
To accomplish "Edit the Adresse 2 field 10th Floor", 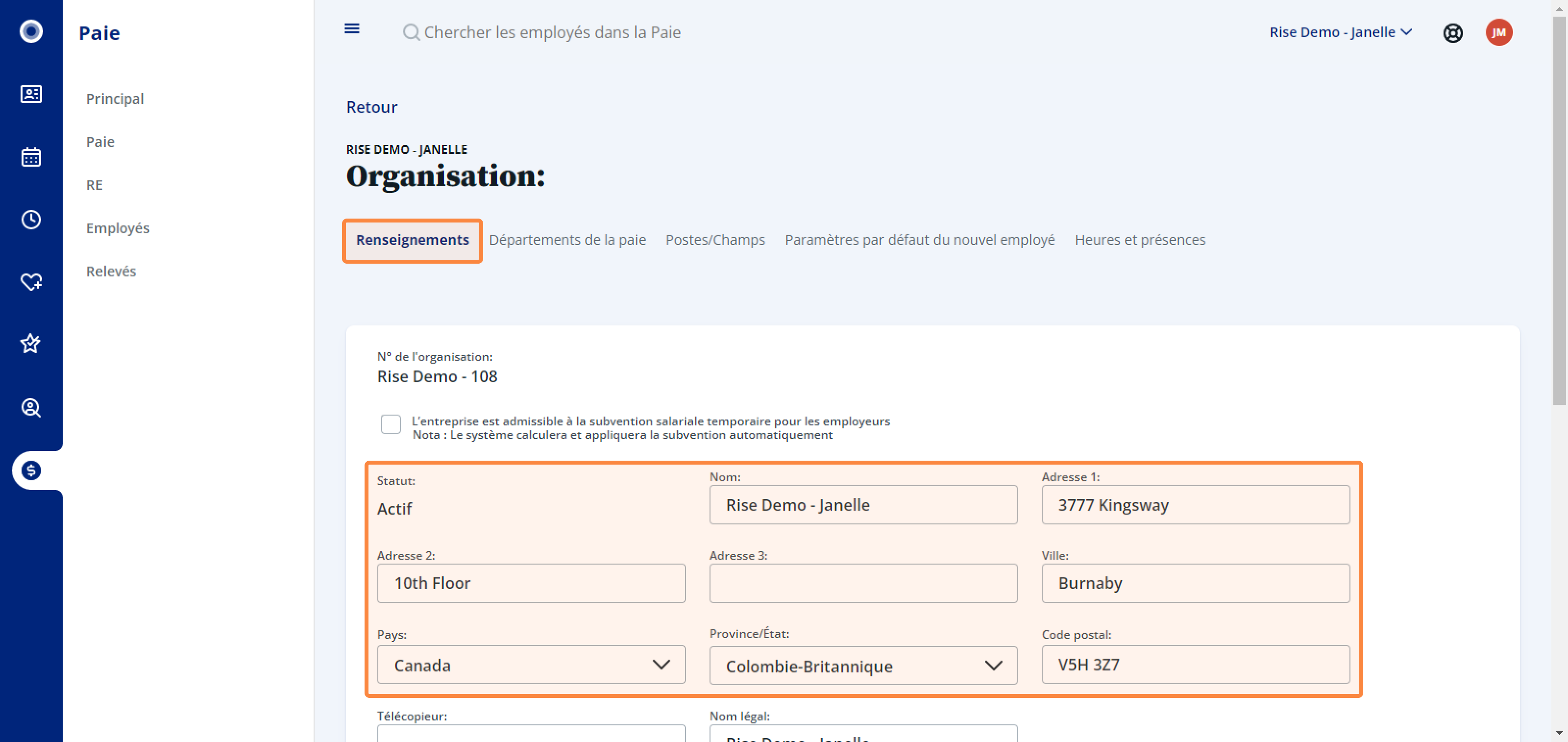I will [531, 583].
